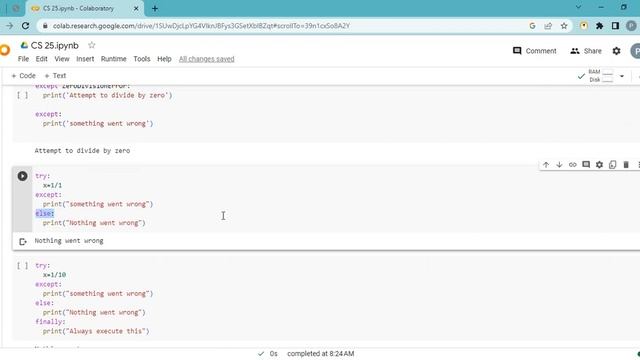Select the run bracket of the divide-by-zero cell

(22, 96)
